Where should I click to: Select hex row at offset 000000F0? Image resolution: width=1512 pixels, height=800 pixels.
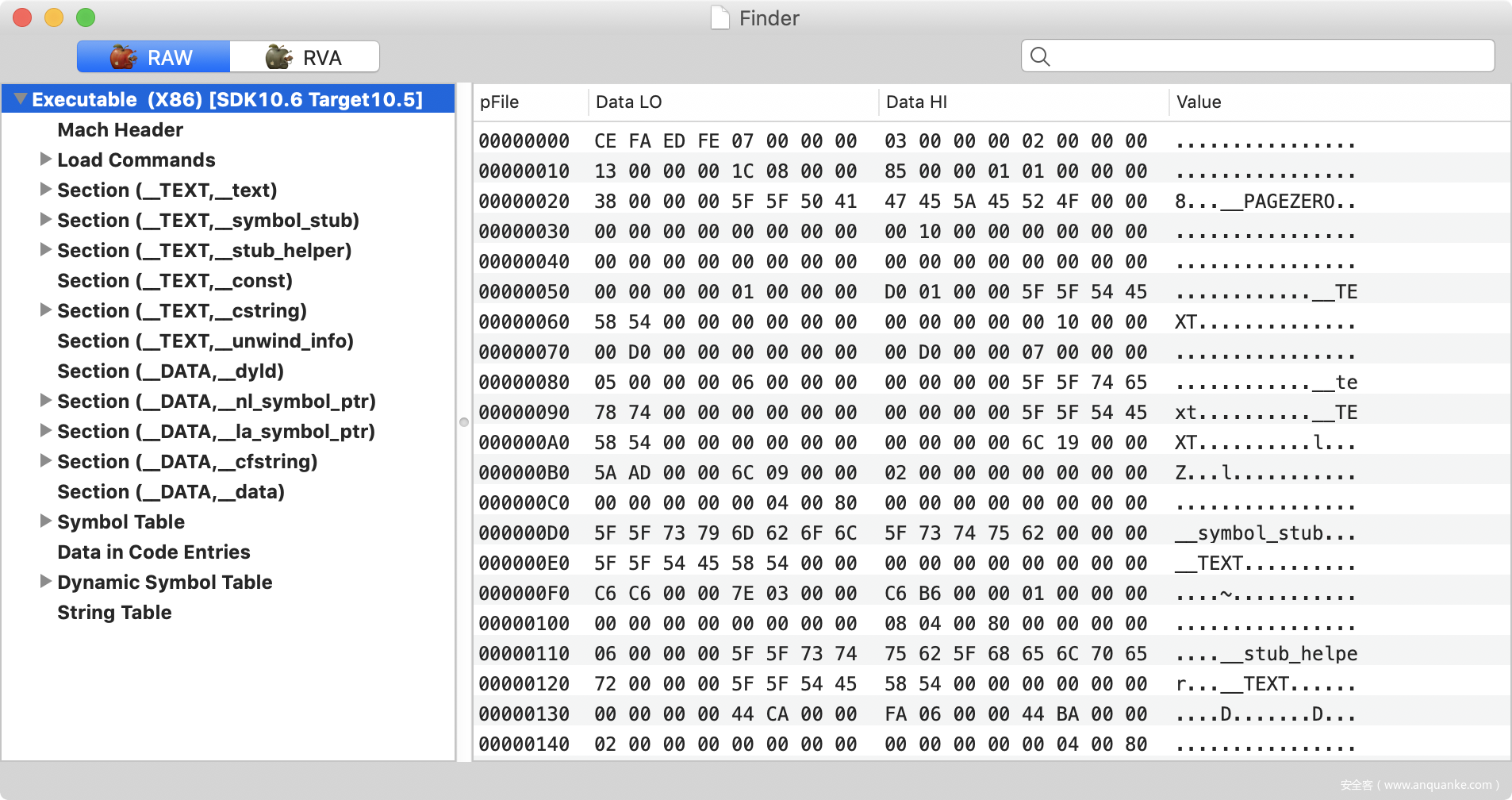(x=992, y=594)
